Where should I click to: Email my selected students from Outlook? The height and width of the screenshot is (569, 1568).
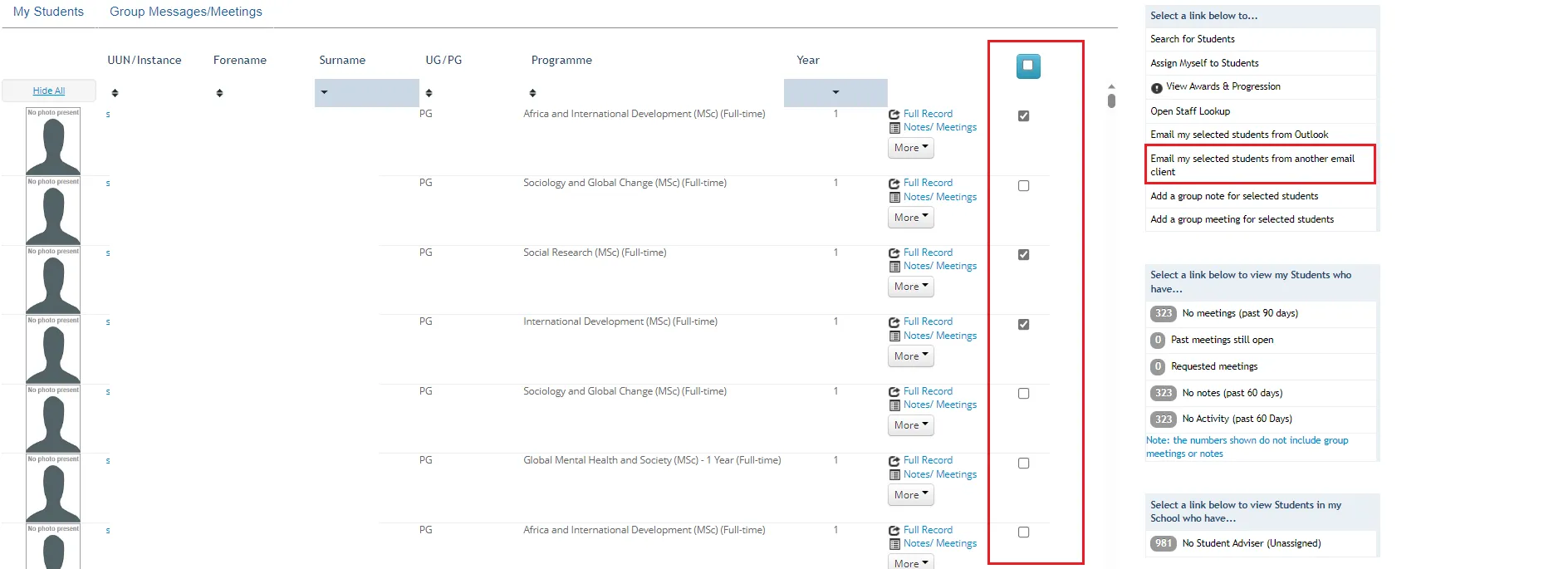click(x=1239, y=135)
